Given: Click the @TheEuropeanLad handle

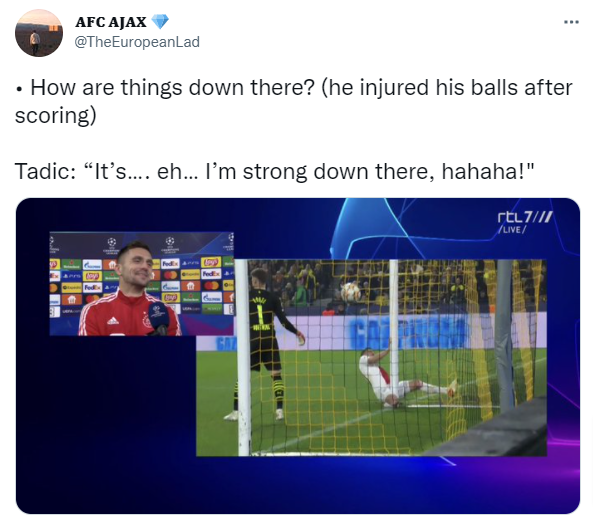Looking at the screenshot, I should [x=137, y=42].
